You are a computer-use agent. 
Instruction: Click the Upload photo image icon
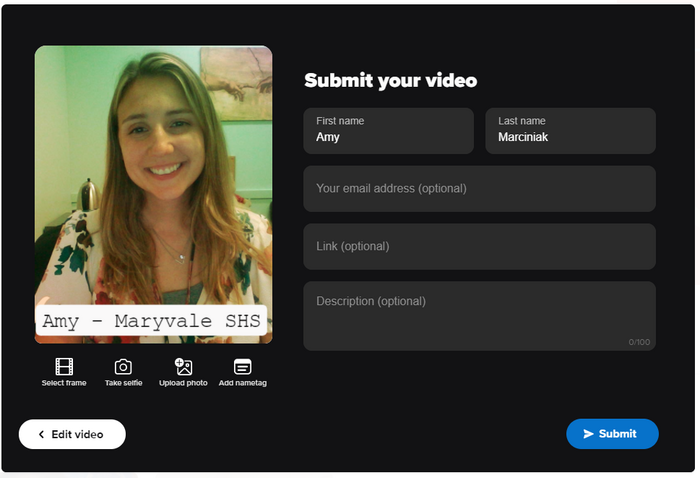tap(183, 367)
